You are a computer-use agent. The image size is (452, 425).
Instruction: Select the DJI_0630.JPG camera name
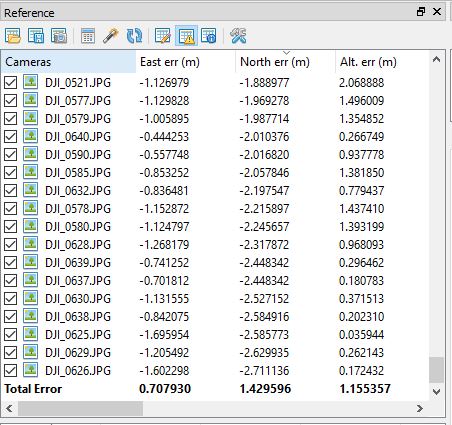(78, 299)
